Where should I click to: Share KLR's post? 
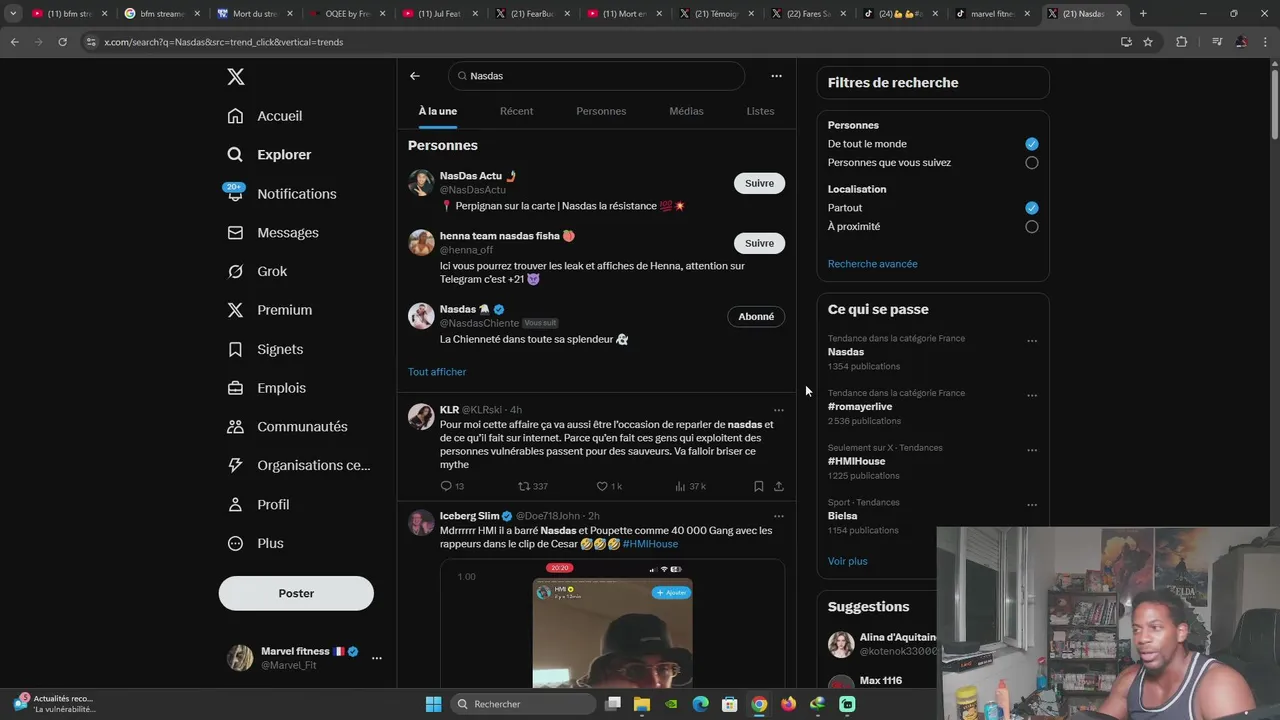779,486
